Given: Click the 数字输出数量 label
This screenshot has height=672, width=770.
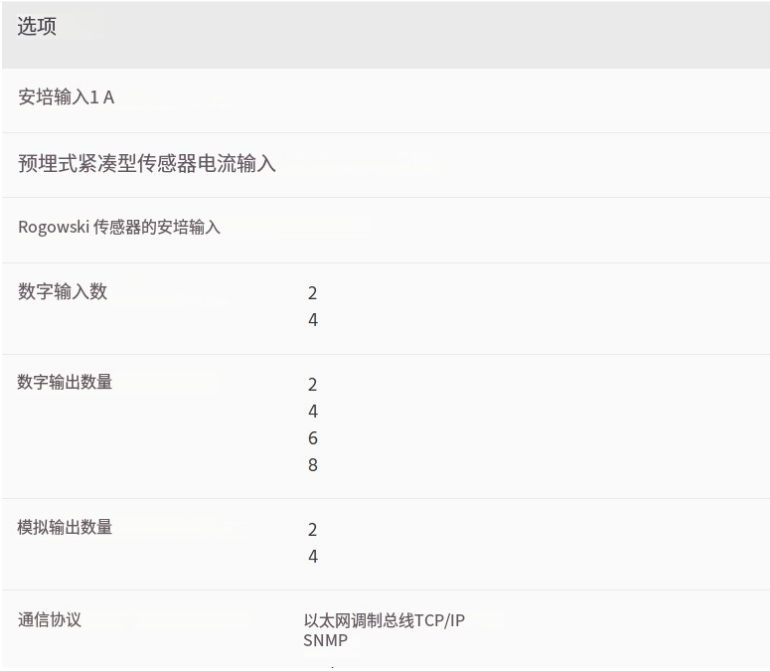Looking at the screenshot, I should 64,382.
